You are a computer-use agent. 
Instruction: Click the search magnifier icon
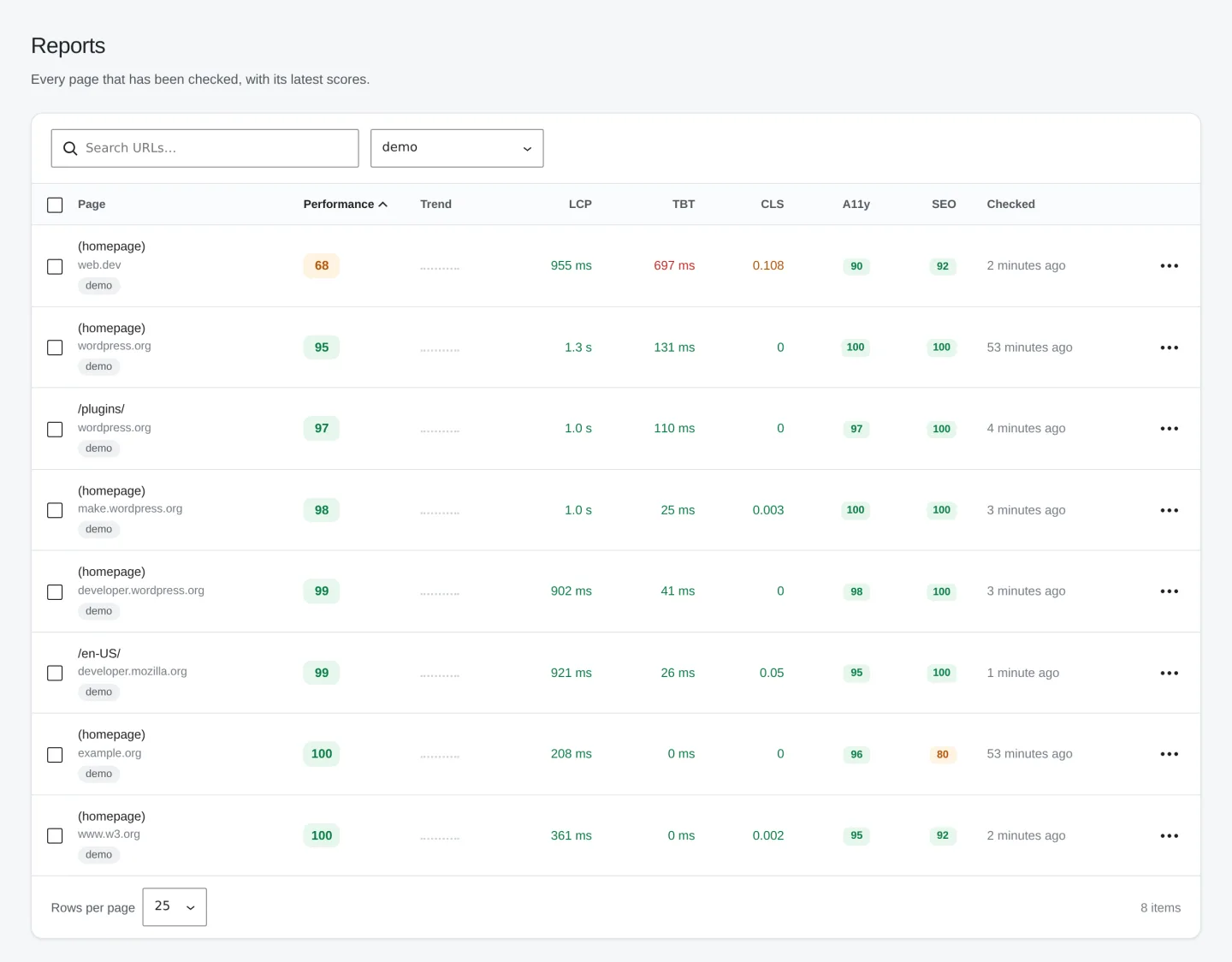70,148
